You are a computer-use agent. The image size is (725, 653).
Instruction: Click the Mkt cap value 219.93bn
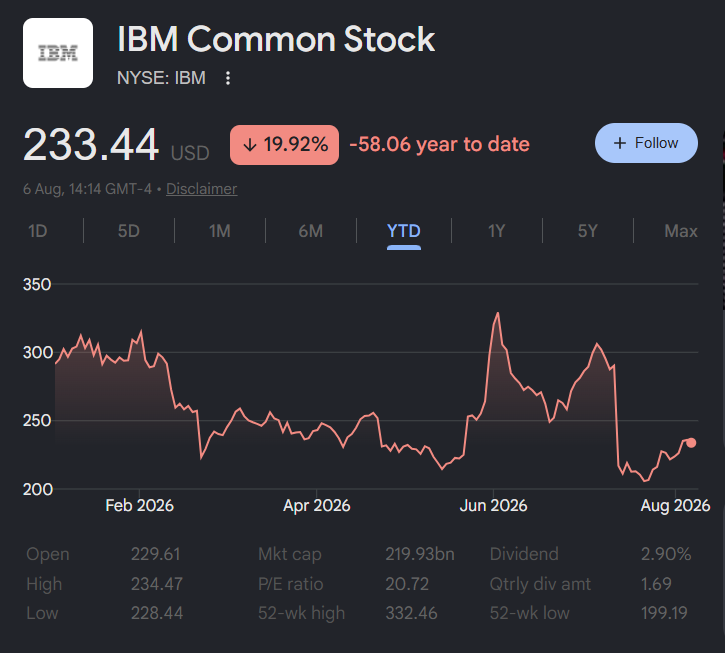pyautogui.click(x=420, y=554)
